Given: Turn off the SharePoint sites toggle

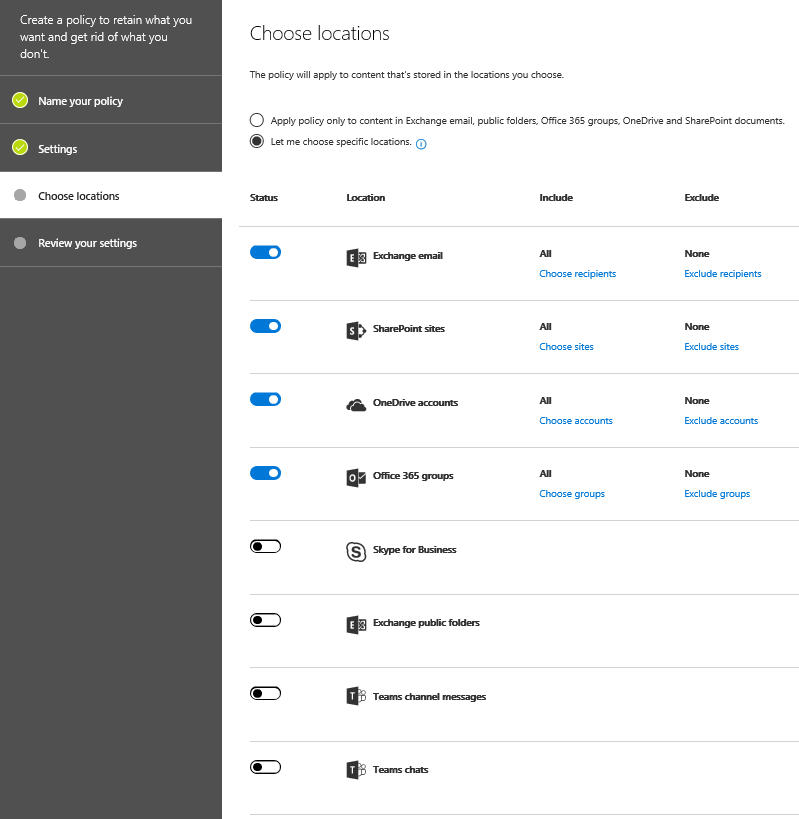Looking at the screenshot, I should (265, 326).
